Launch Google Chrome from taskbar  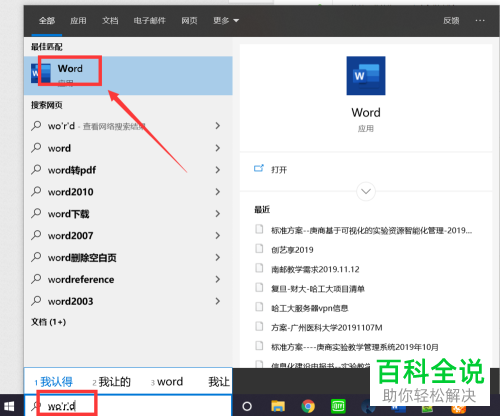(x=308, y=406)
